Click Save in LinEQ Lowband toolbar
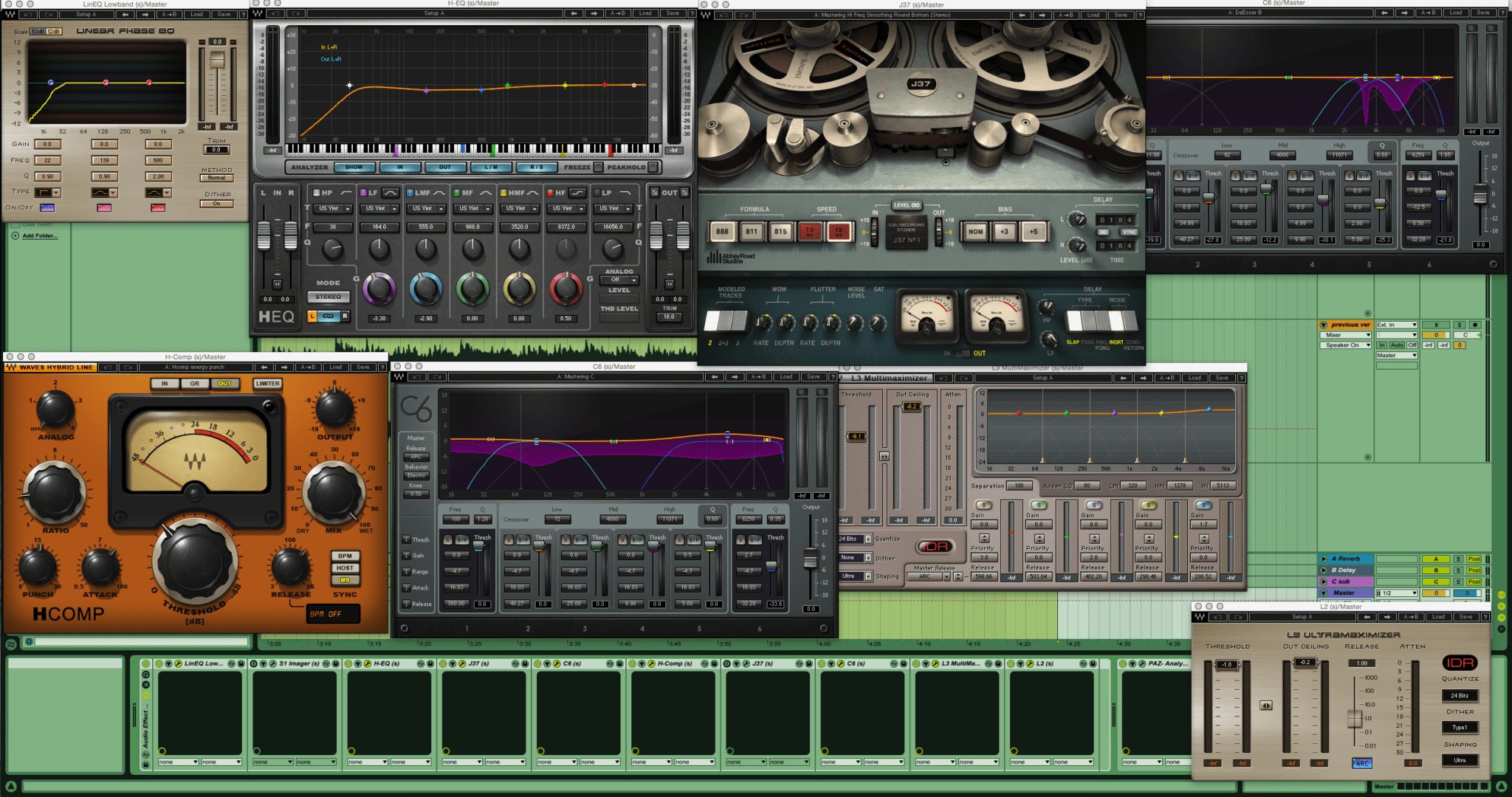This screenshot has width=1512, height=797. click(x=224, y=15)
